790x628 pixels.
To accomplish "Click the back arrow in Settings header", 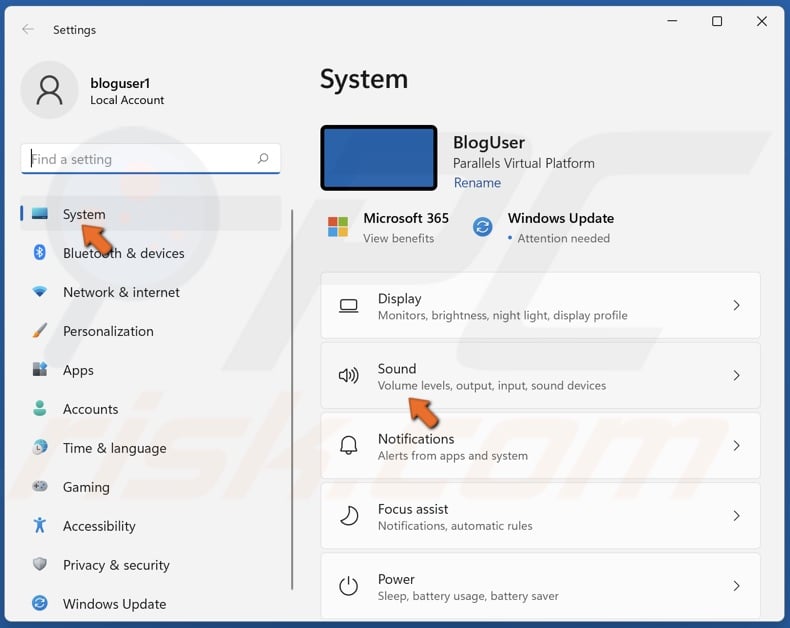I will (28, 29).
